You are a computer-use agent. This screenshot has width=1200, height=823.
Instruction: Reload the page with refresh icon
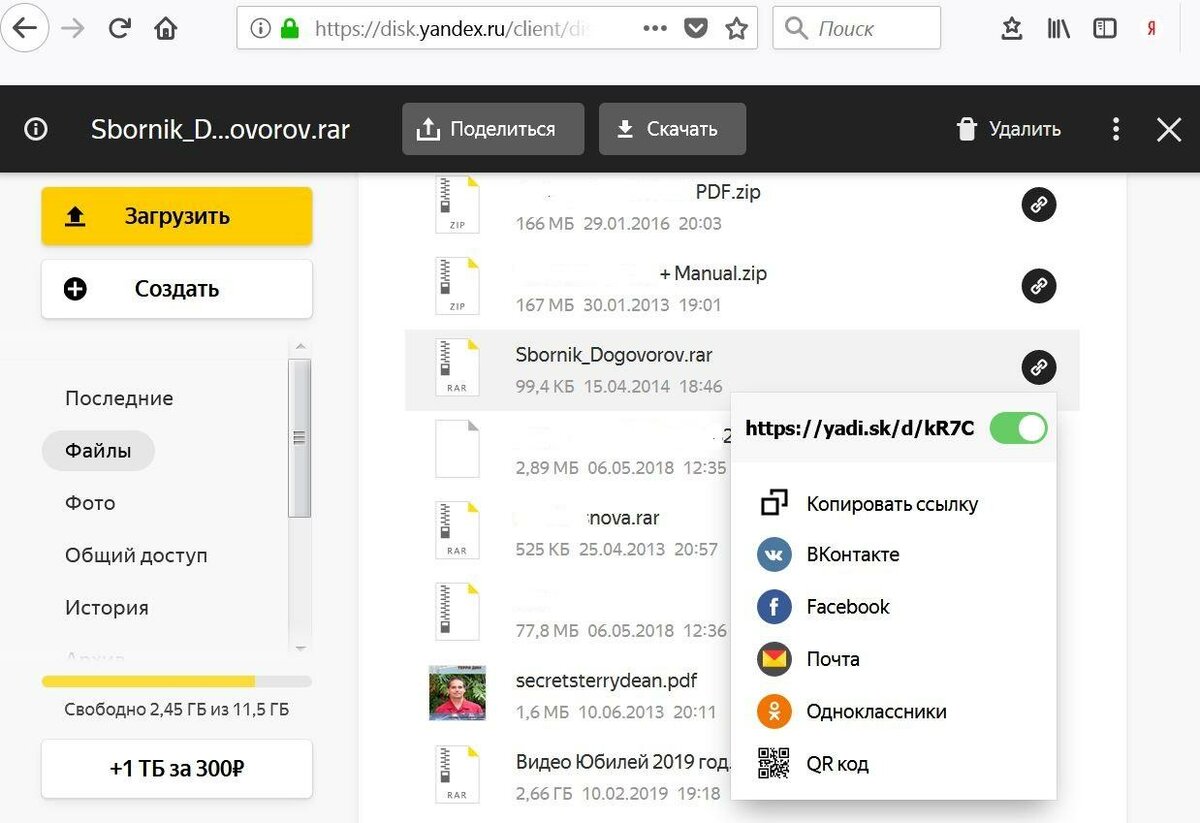[120, 28]
